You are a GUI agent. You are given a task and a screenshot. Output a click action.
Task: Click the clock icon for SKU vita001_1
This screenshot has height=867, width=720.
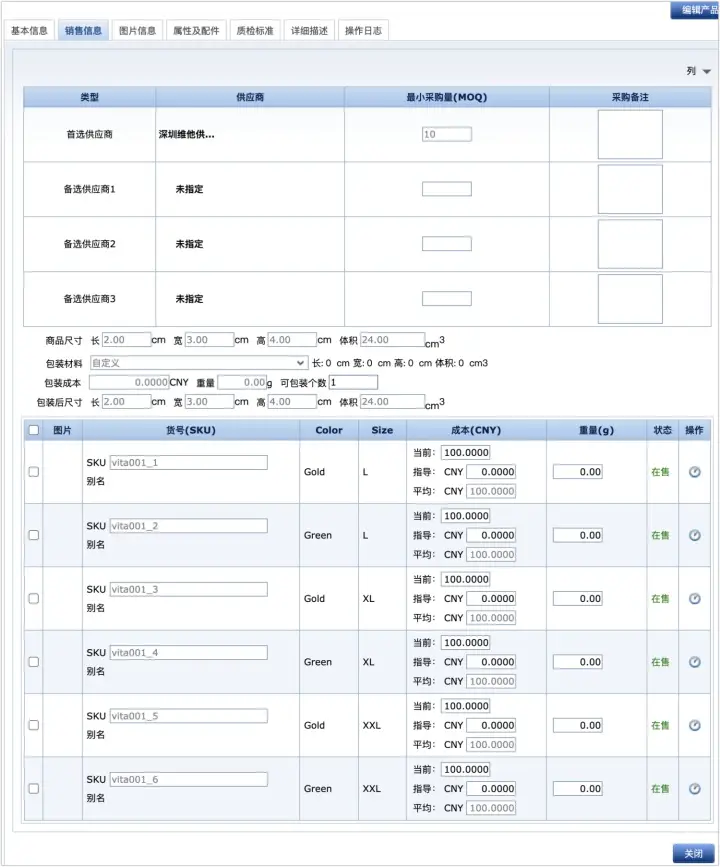point(695,472)
